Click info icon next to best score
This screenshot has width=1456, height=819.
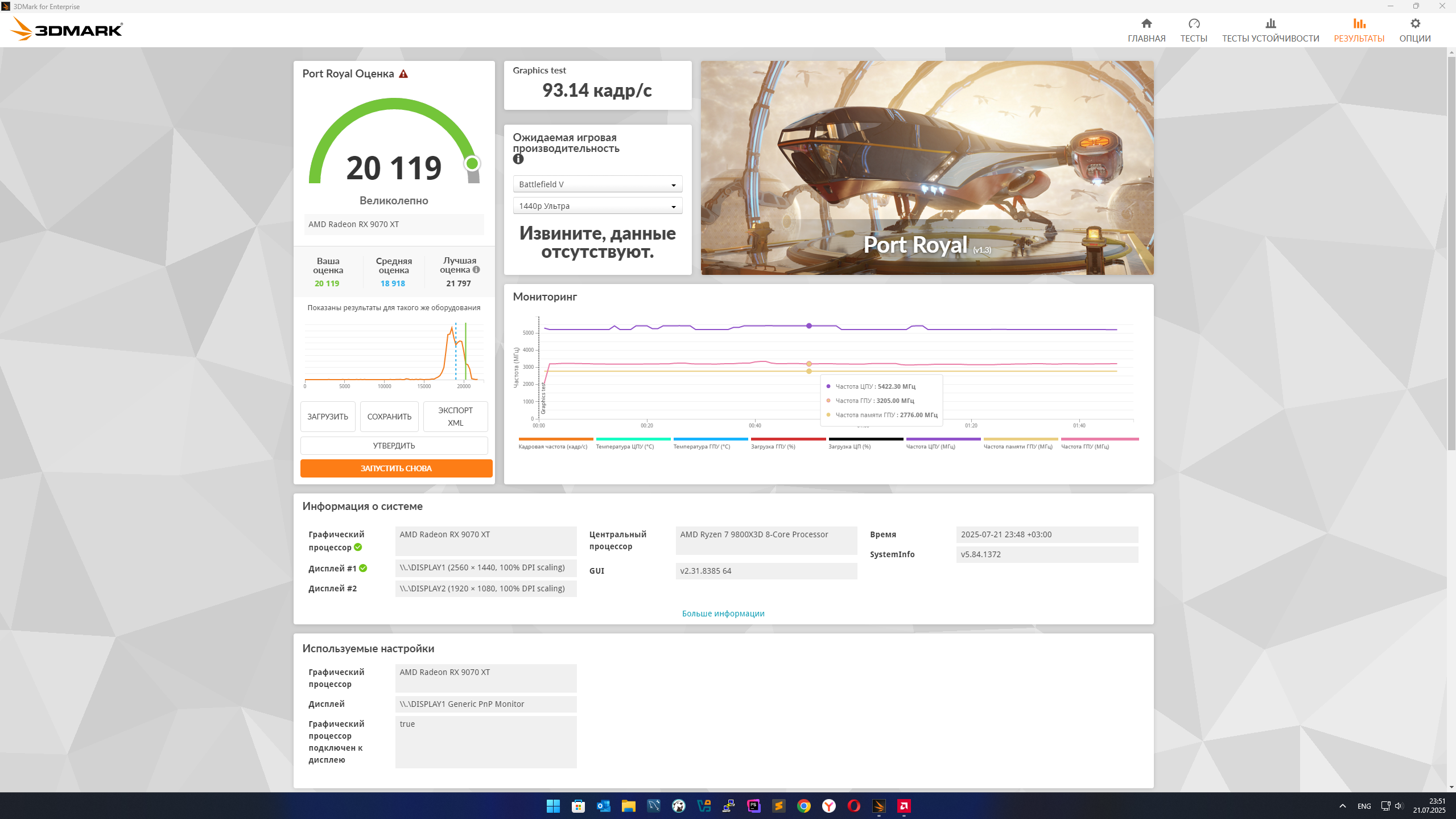476,270
